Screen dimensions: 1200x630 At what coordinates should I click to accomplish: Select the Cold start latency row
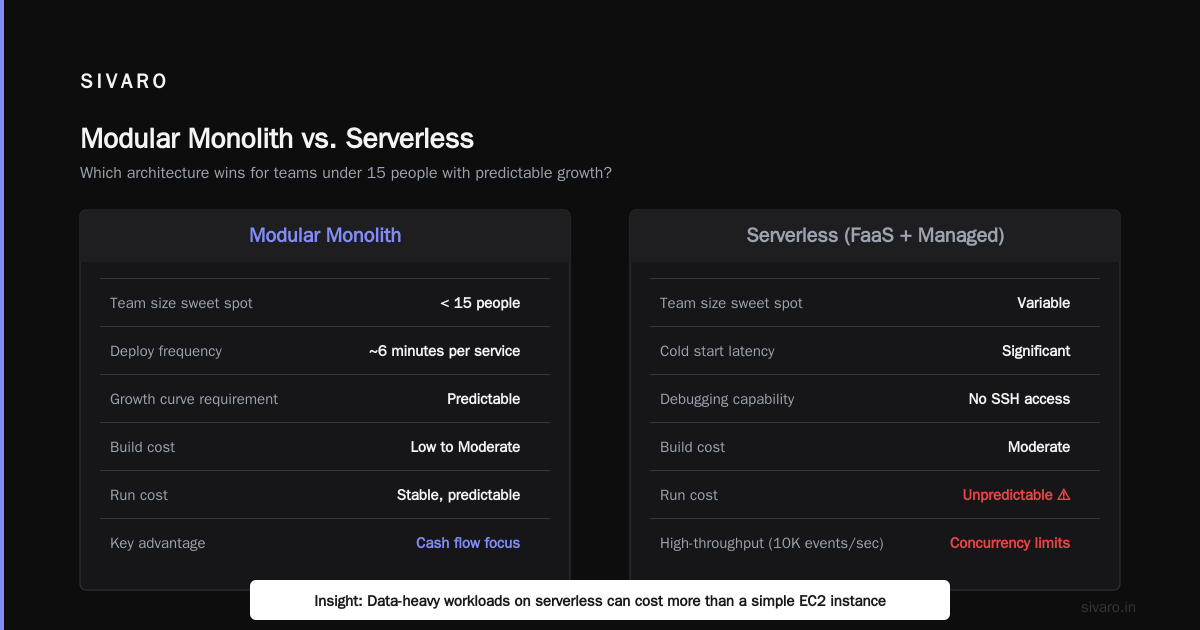click(x=875, y=351)
